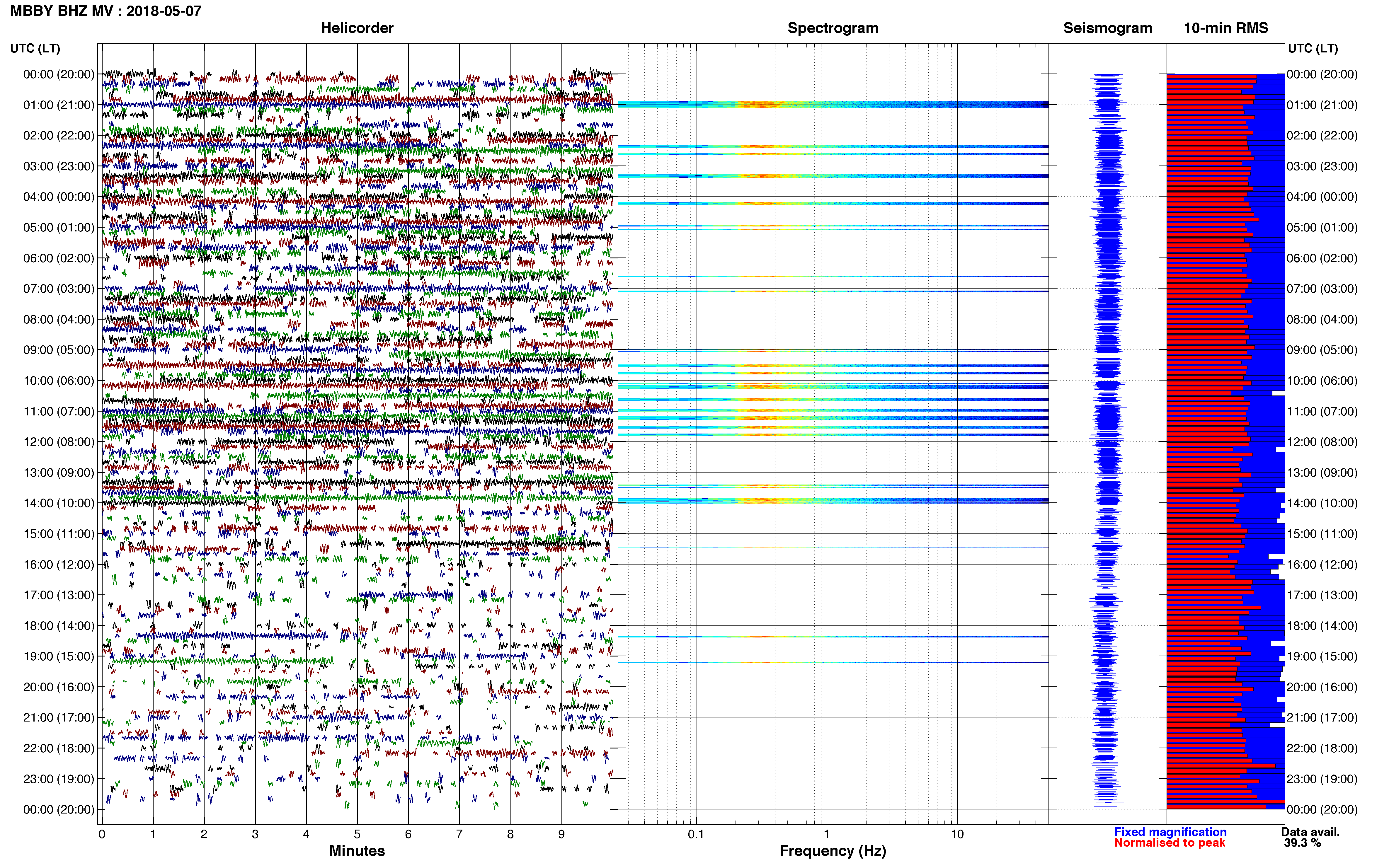
Task: Click the right '01:00 (21:00)' time label
Action: click(x=1322, y=105)
